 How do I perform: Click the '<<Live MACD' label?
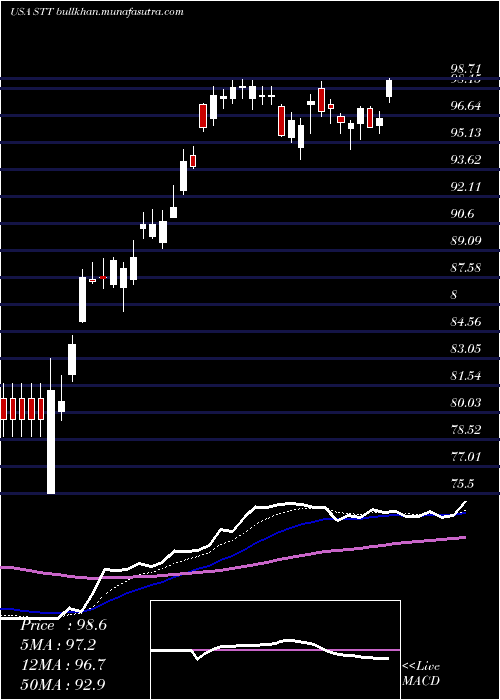pos(421,674)
